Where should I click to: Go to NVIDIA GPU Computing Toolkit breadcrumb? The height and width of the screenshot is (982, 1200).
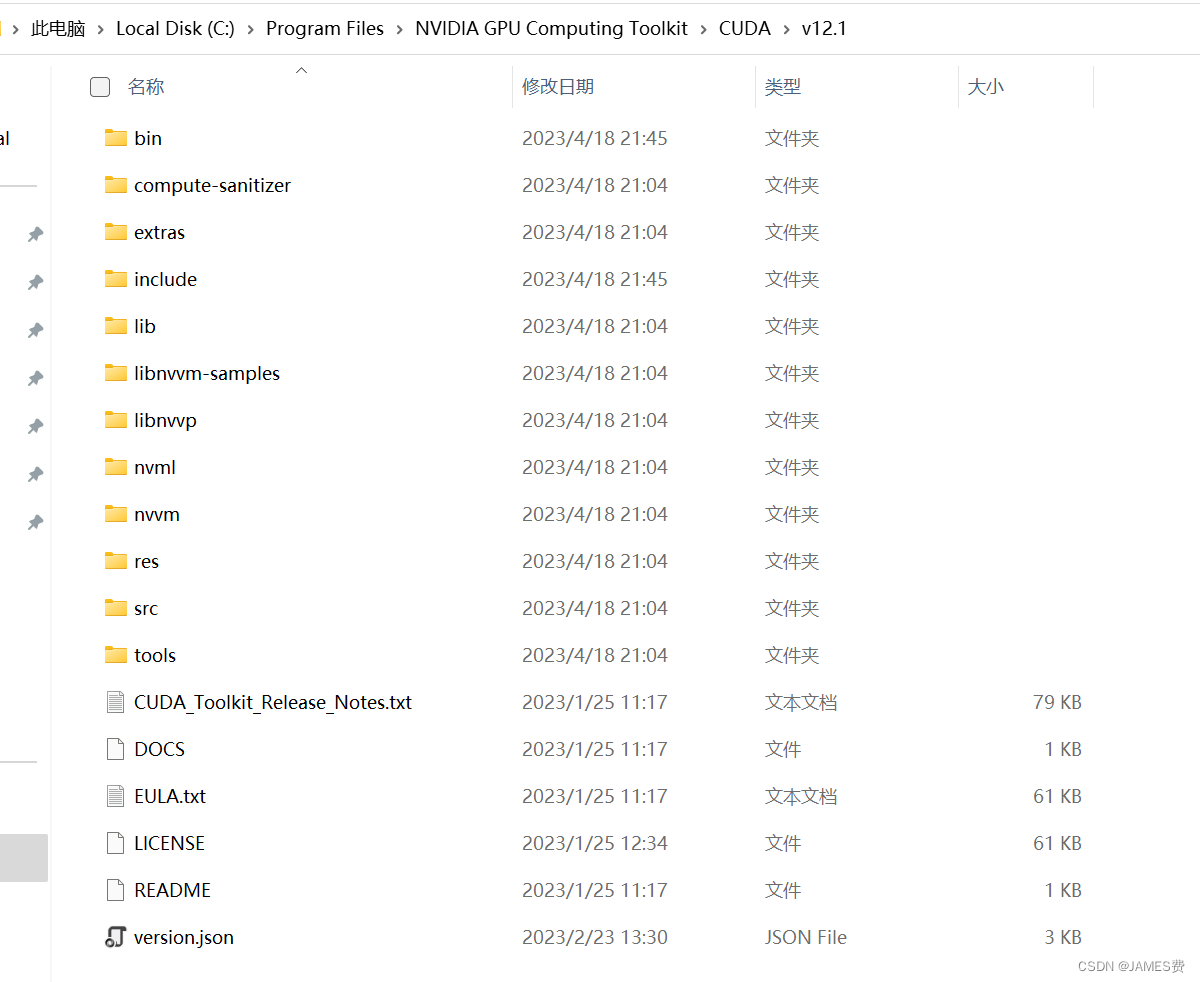(552, 28)
